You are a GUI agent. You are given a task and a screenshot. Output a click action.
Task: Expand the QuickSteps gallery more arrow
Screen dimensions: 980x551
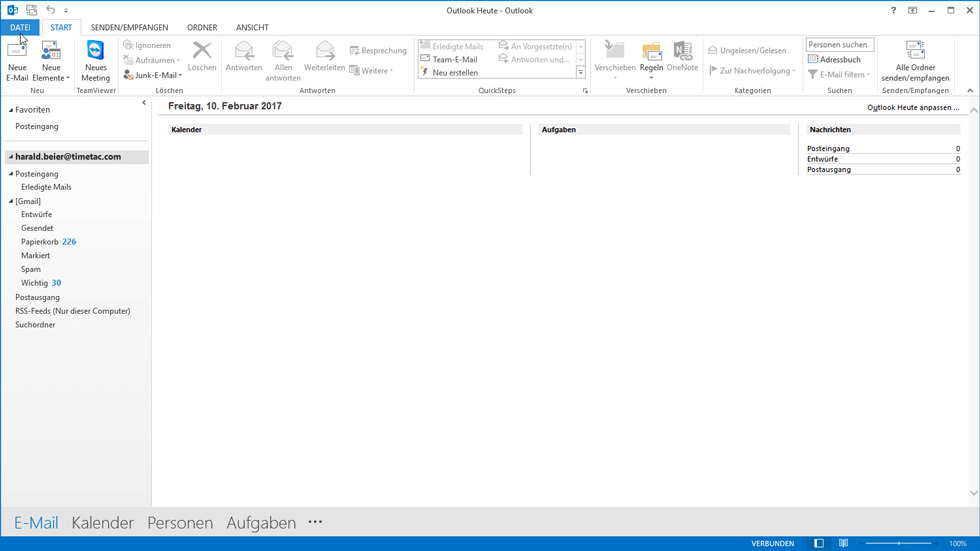coord(581,72)
